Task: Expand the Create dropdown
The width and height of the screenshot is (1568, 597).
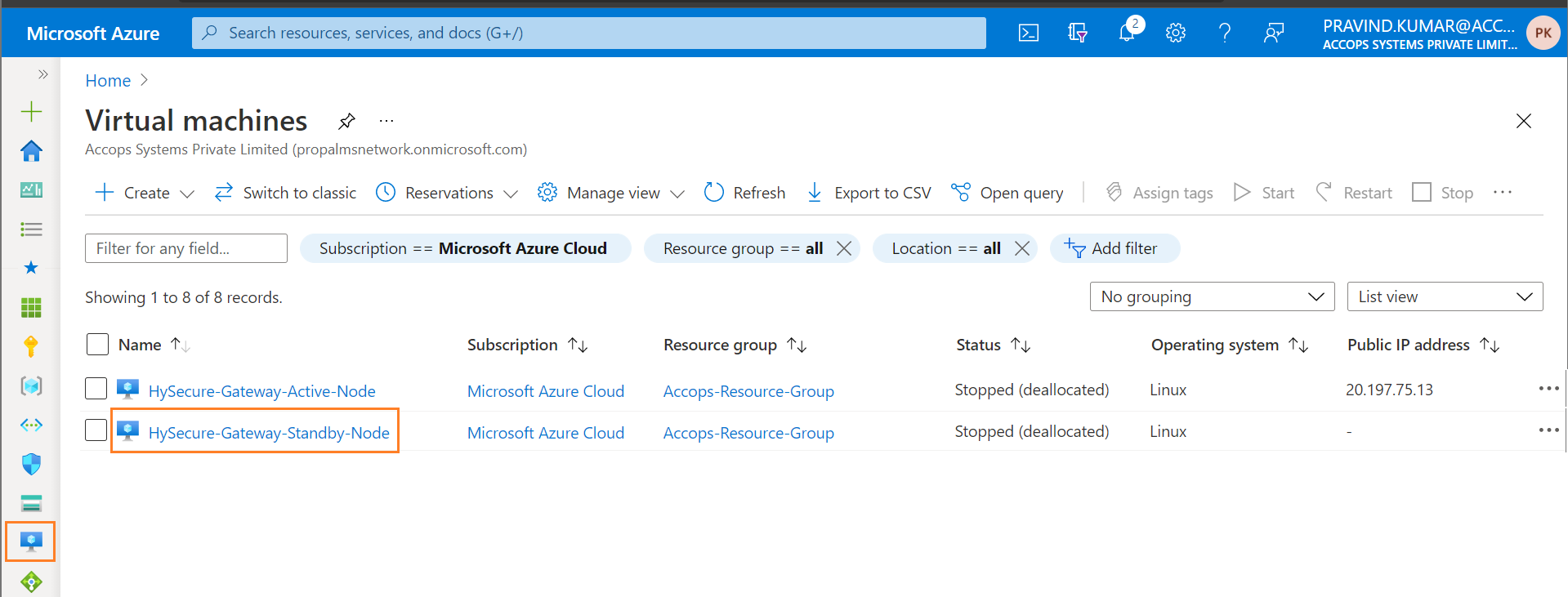Action: [x=145, y=193]
